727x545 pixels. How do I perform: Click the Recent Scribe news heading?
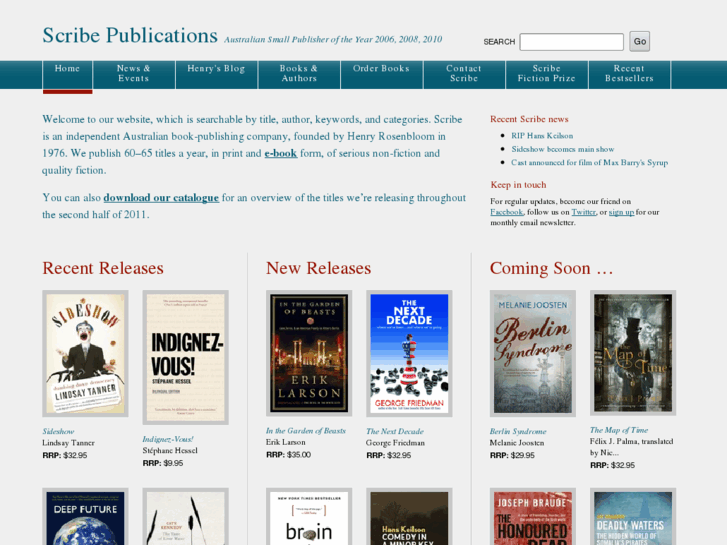tap(529, 119)
